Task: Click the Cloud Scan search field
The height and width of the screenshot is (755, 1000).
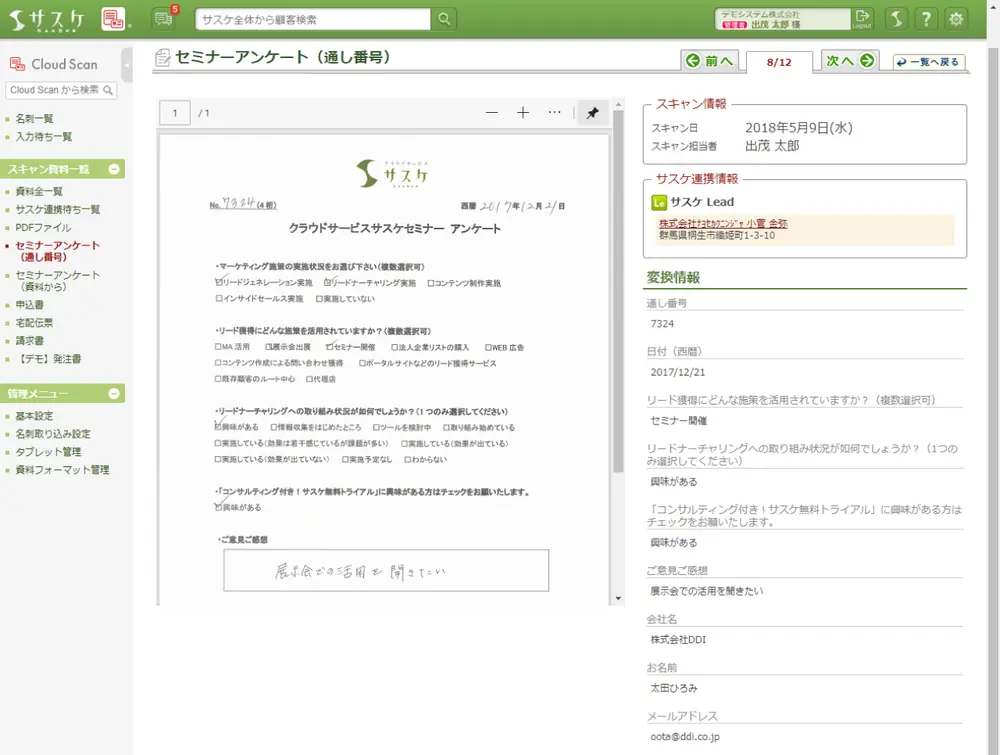Action: click(x=54, y=90)
